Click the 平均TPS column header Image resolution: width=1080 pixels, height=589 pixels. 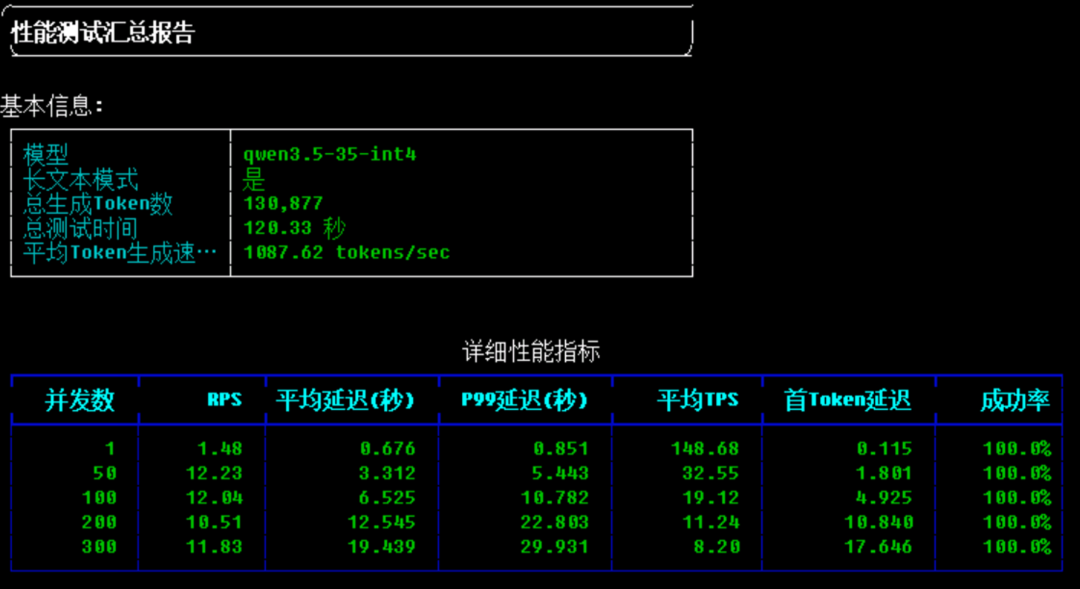[x=698, y=400]
